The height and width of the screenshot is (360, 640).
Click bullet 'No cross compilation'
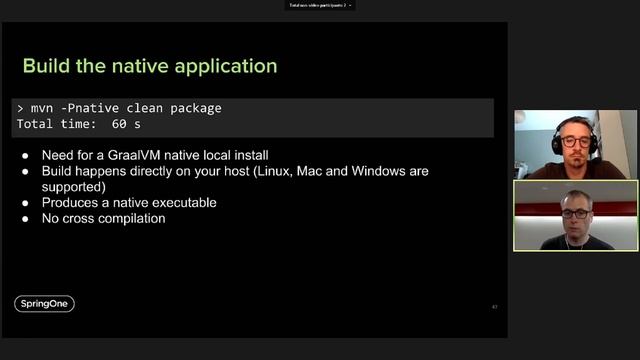coord(104,218)
